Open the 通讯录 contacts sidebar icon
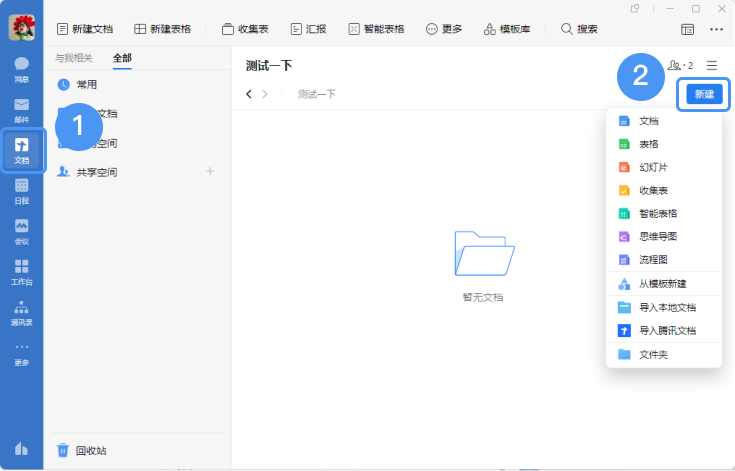 point(22,313)
